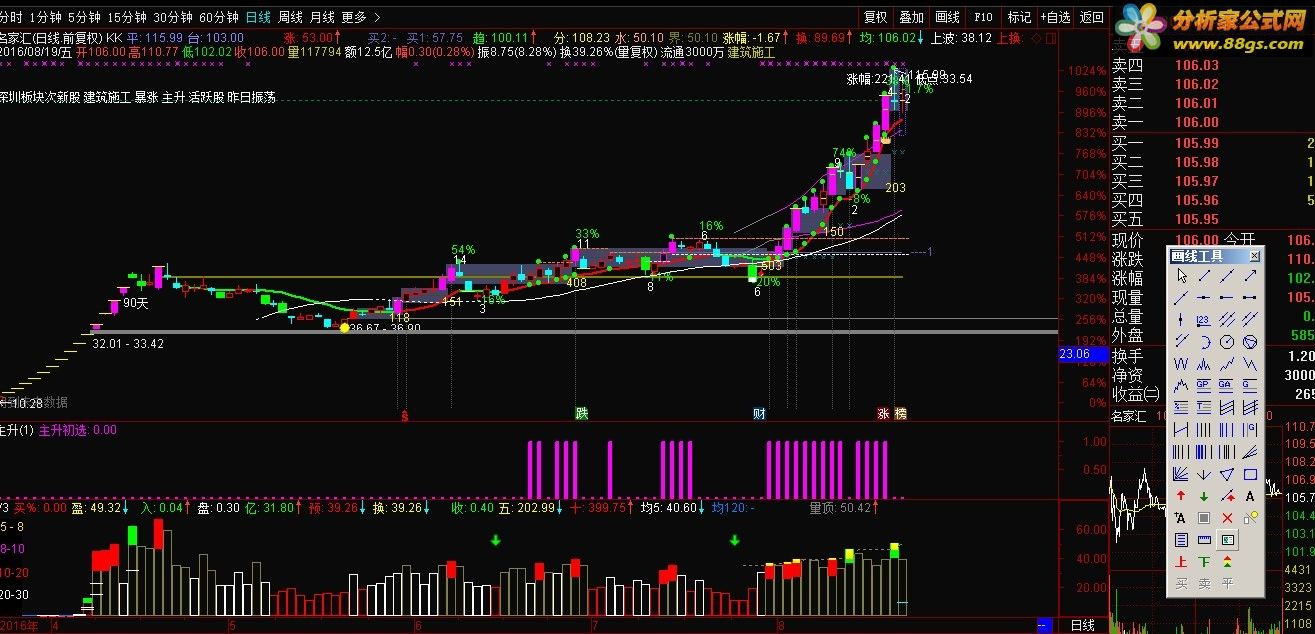Click the 买 button in drawing palette

pyautogui.click(x=1182, y=584)
